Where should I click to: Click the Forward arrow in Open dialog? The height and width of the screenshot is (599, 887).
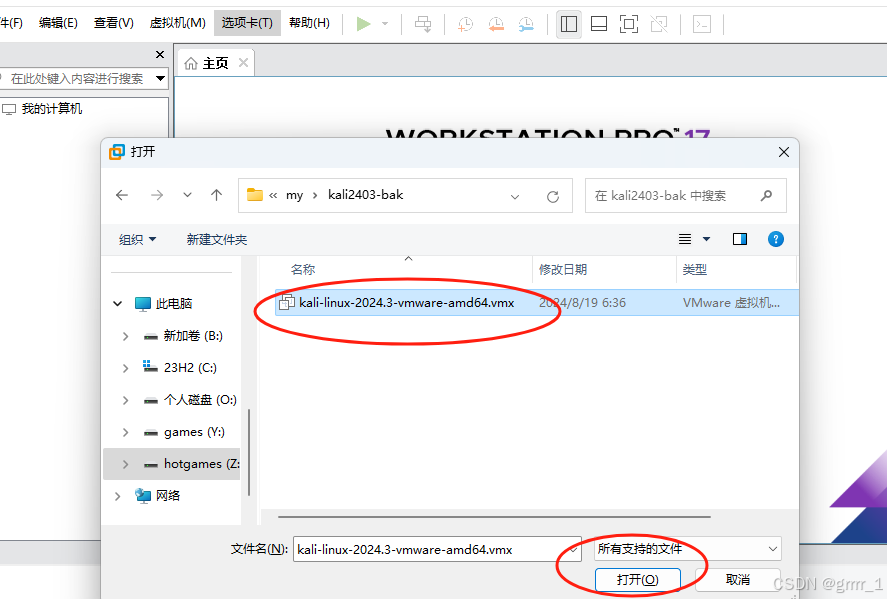coord(157,196)
